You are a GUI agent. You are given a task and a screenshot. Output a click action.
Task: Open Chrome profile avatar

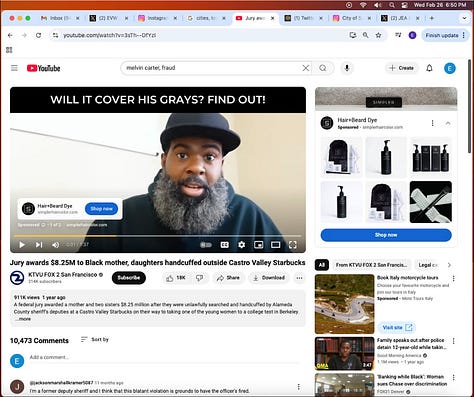click(412, 35)
